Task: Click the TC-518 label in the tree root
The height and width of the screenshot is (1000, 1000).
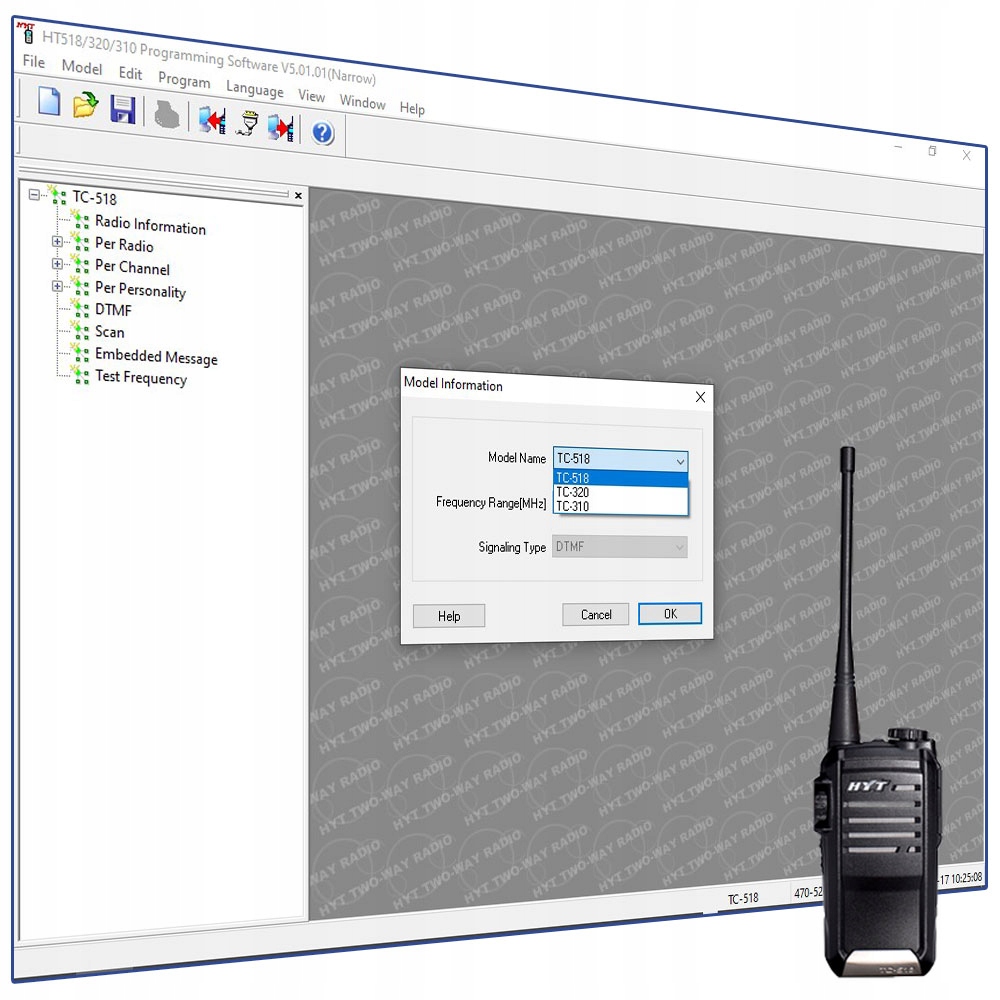Action: tap(94, 198)
